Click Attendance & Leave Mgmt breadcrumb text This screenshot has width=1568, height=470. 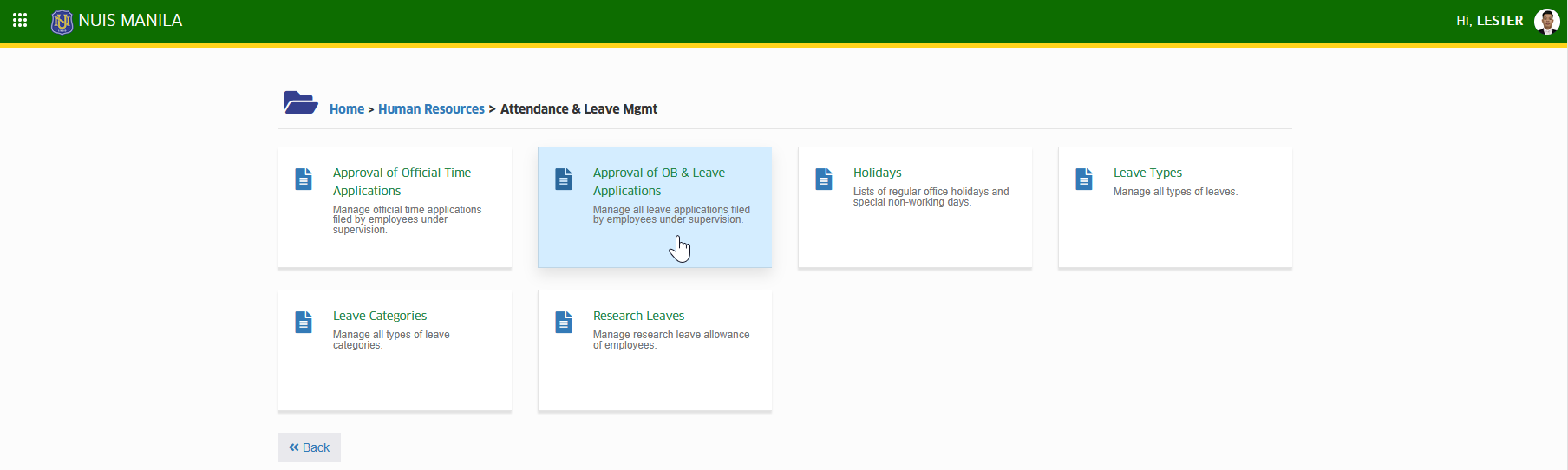[x=578, y=109]
